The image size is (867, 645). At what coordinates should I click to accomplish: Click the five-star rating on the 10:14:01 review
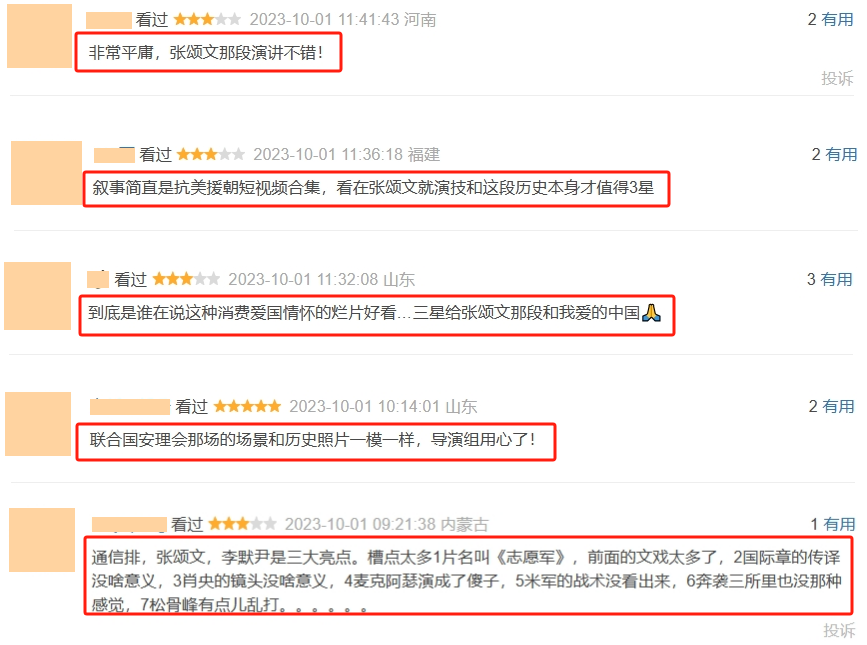pos(247,407)
